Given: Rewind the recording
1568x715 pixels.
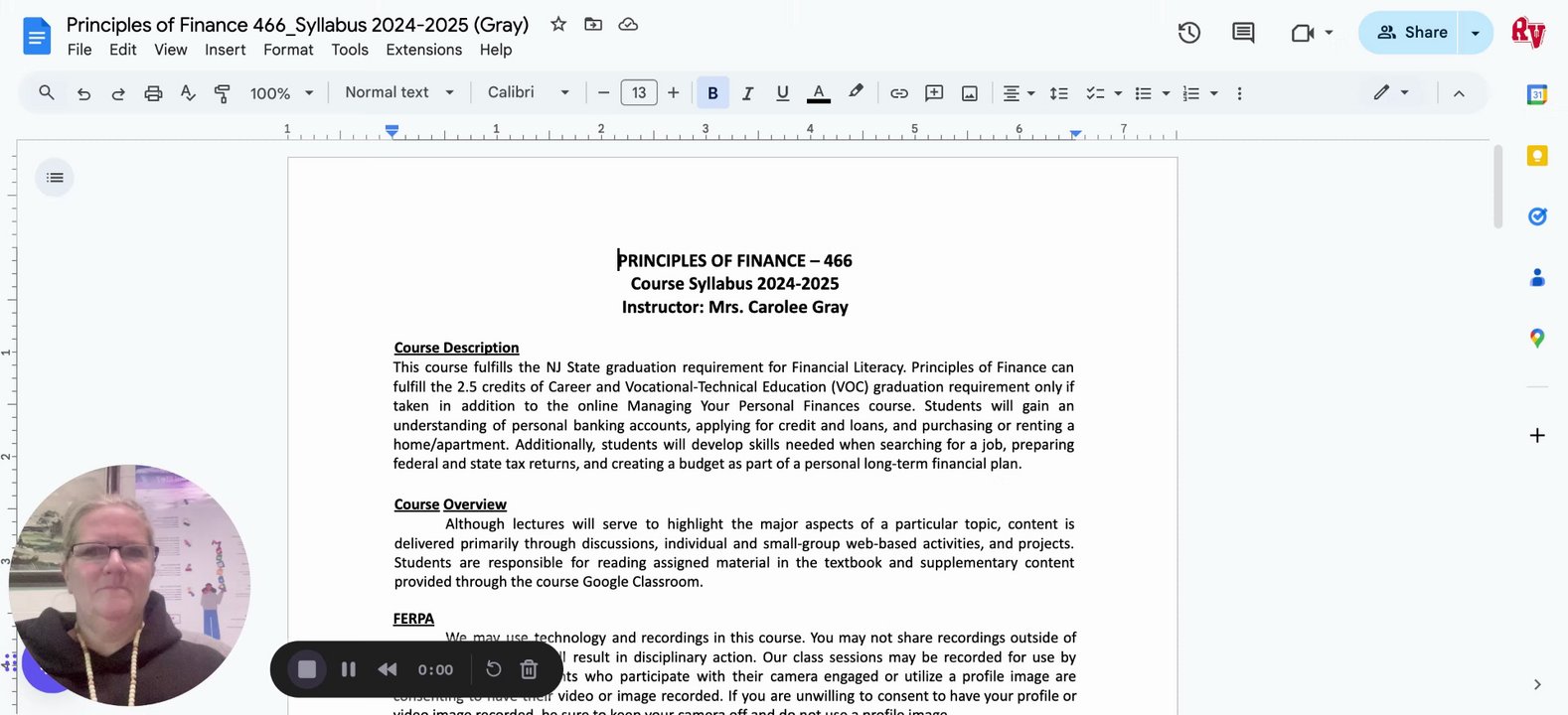Looking at the screenshot, I should pyautogui.click(x=388, y=669).
